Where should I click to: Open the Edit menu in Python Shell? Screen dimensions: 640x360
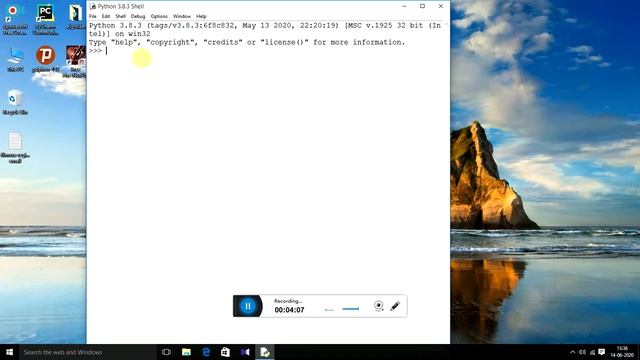coord(106,16)
